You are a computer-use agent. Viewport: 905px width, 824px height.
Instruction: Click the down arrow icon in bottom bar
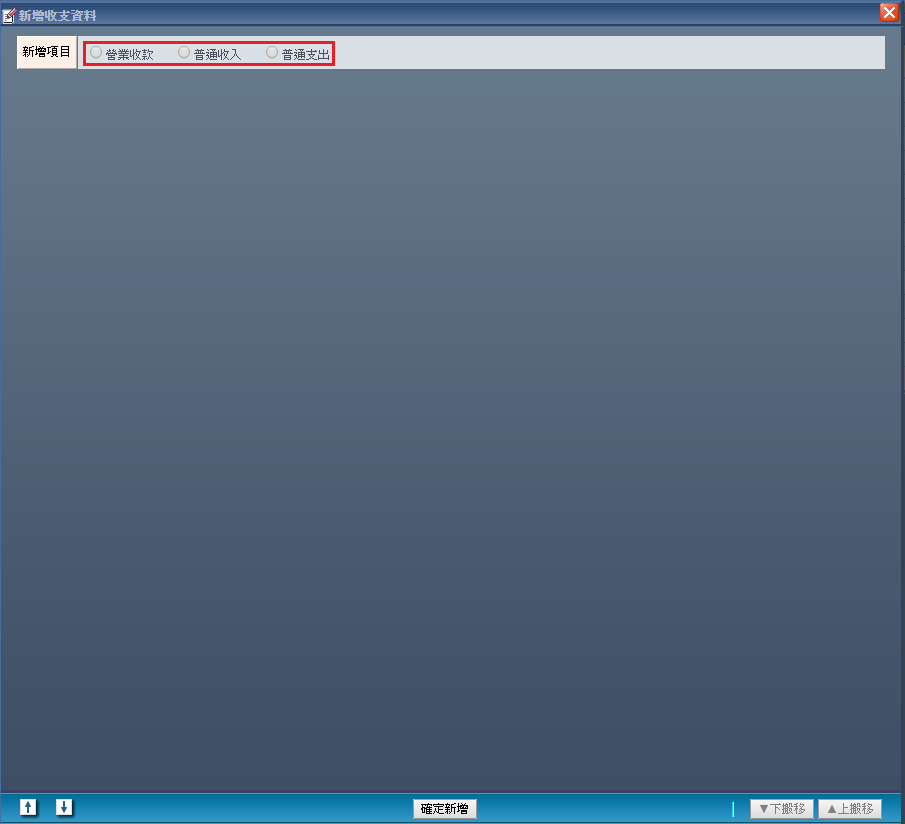[64, 807]
